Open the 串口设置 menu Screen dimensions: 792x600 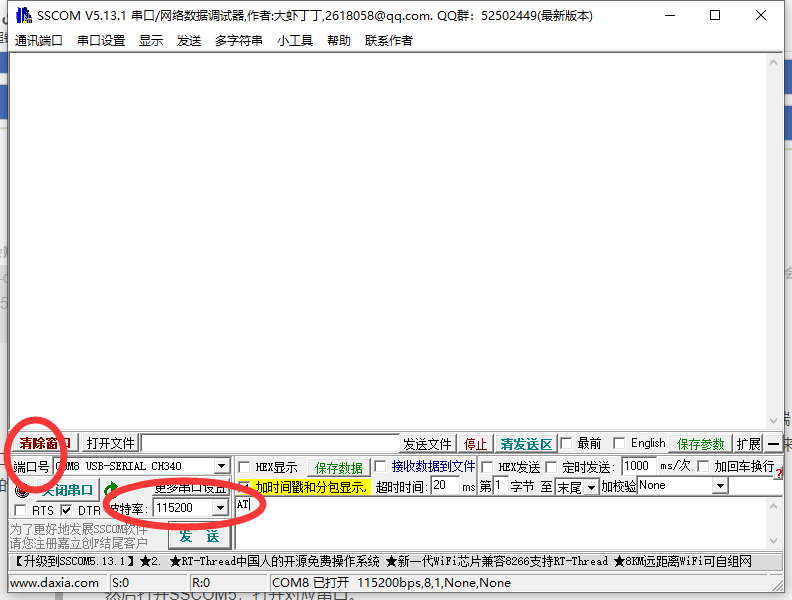101,40
